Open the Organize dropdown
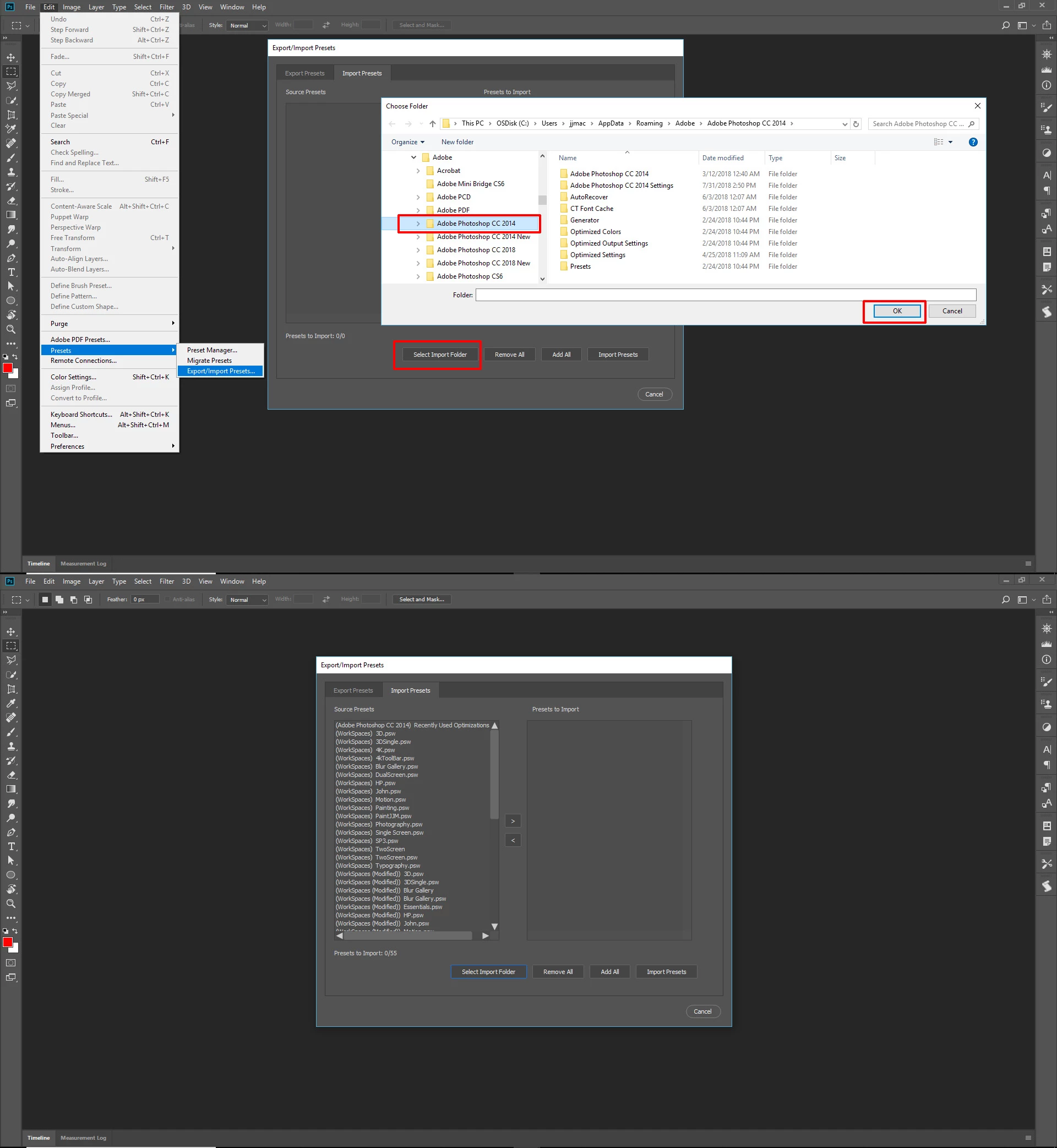Image resolution: width=1057 pixels, height=1148 pixels. [x=407, y=142]
